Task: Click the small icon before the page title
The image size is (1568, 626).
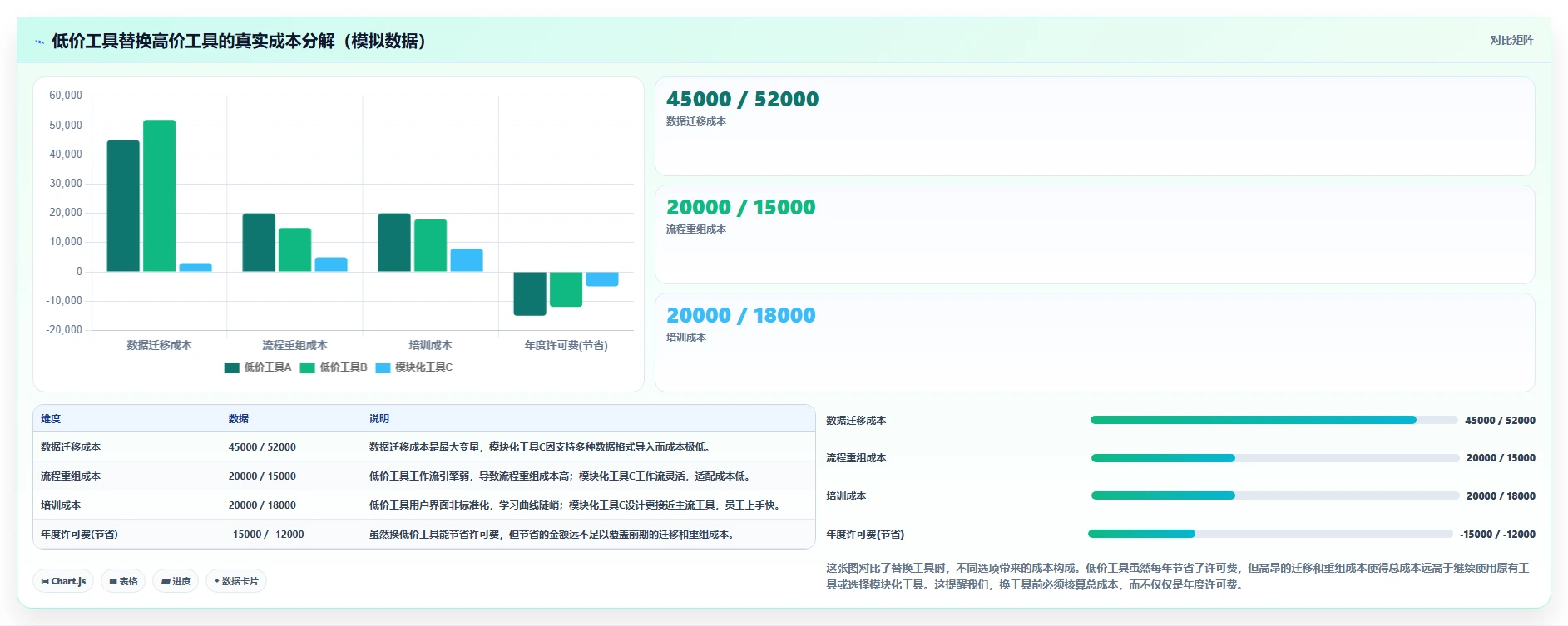Action: 39,42
